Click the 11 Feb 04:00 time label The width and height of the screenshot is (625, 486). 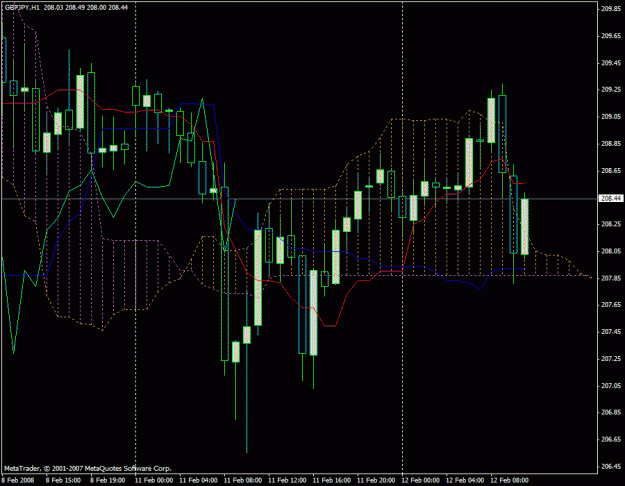pyautogui.click(x=199, y=480)
